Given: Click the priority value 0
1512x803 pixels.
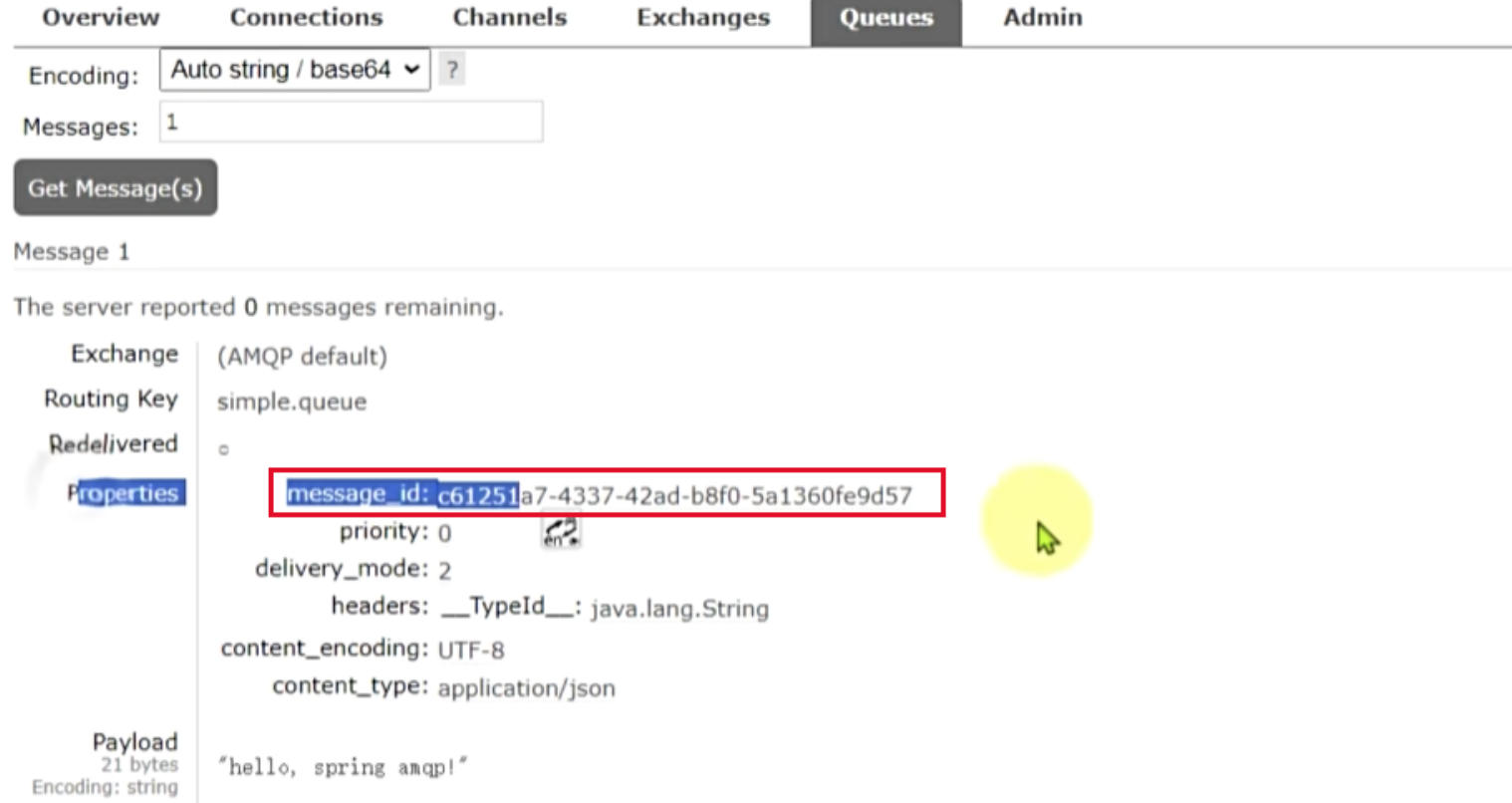Looking at the screenshot, I should click(x=444, y=534).
